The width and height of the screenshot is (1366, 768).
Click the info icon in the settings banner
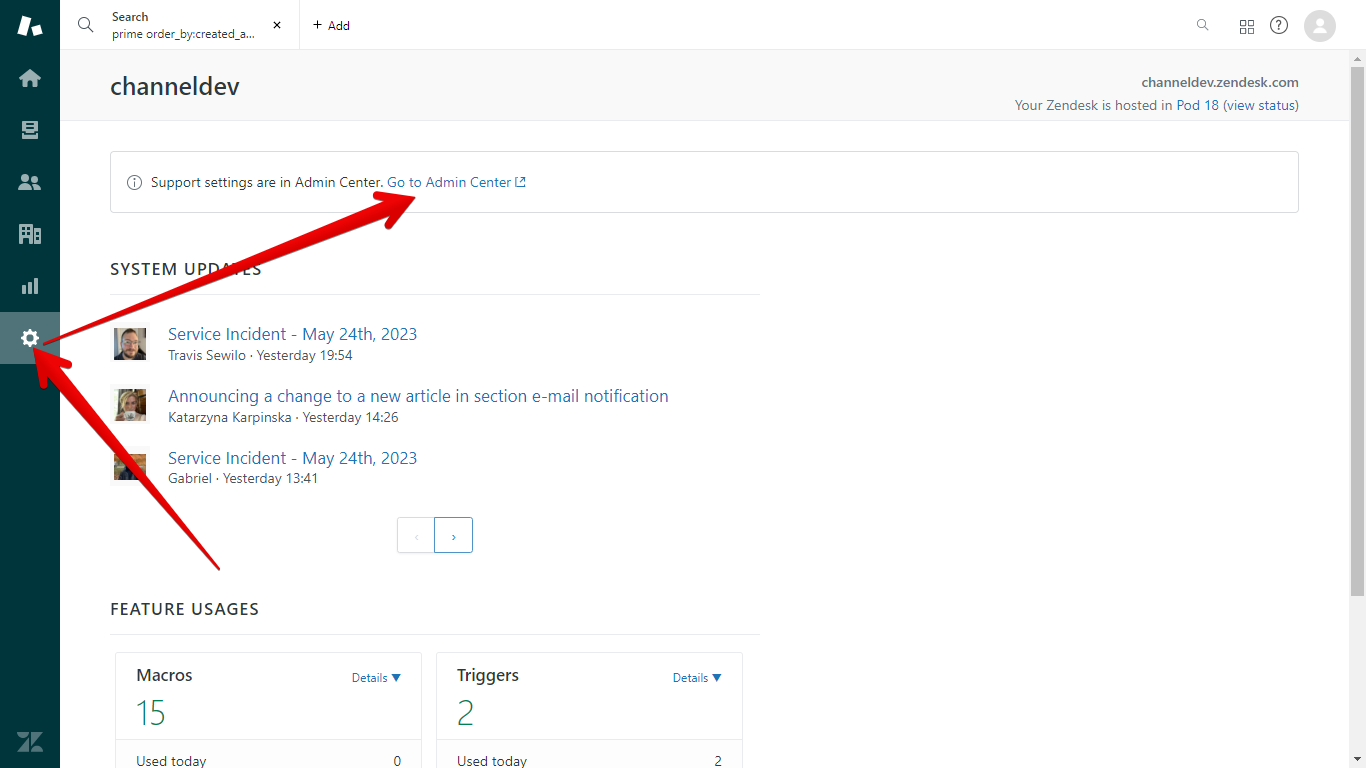(134, 182)
